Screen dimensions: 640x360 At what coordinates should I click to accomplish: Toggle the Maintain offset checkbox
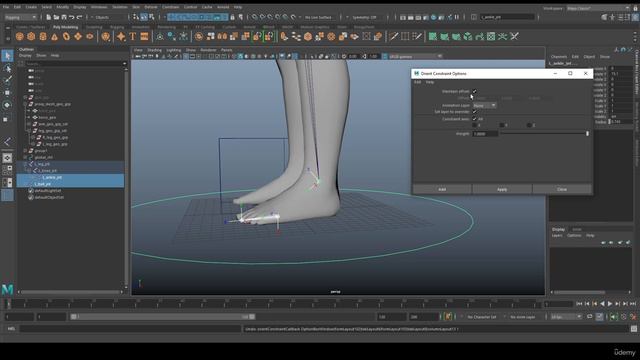tap(474, 91)
